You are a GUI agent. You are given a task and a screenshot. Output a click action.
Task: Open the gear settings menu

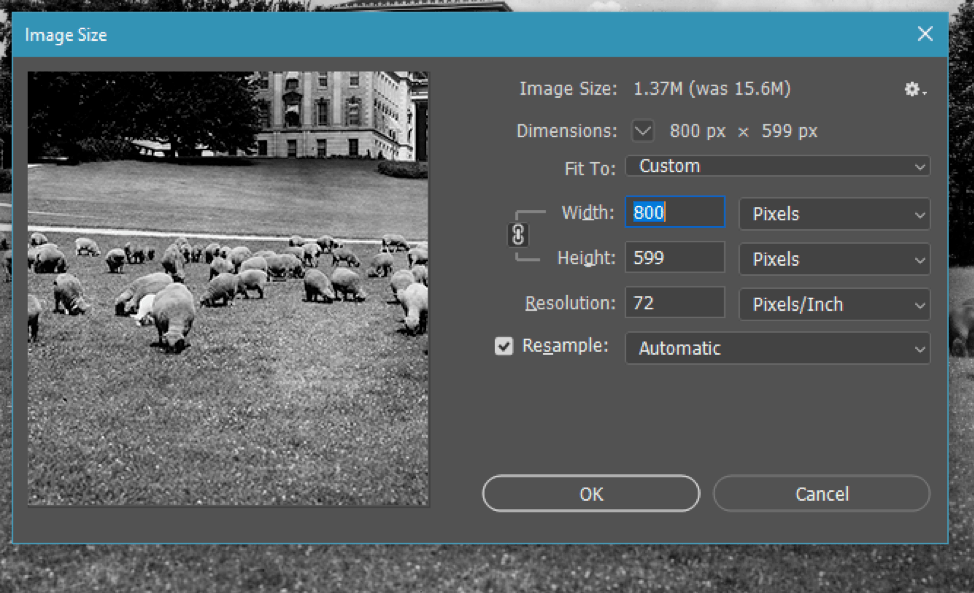point(914,89)
